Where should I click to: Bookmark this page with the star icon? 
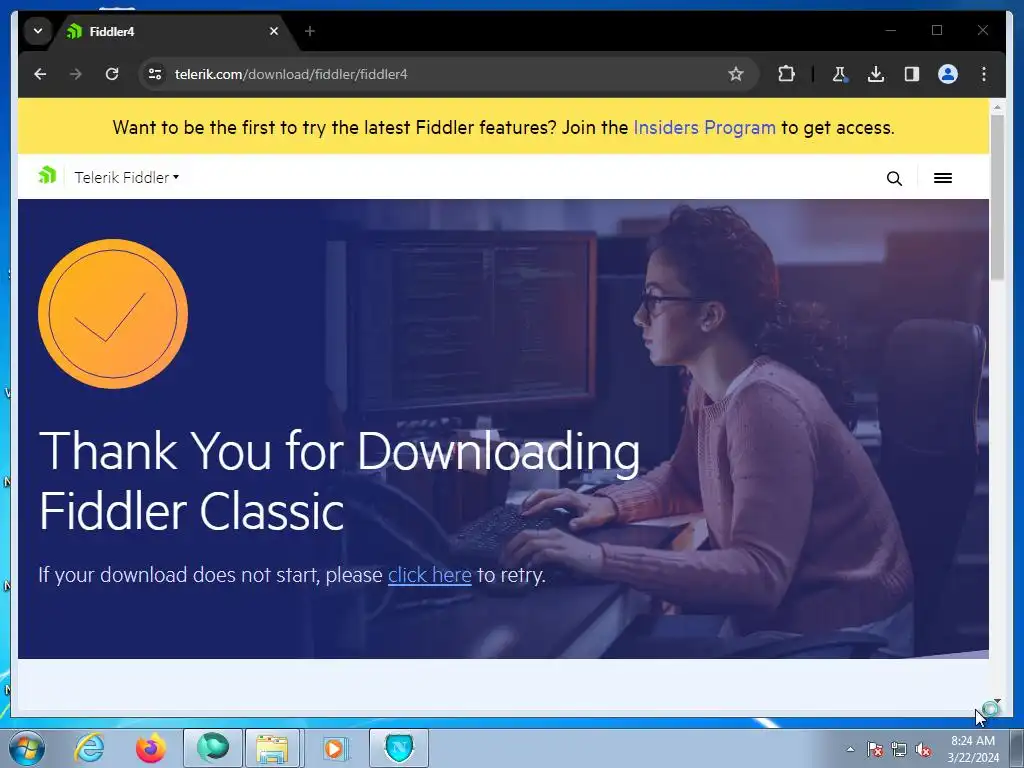click(x=735, y=74)
